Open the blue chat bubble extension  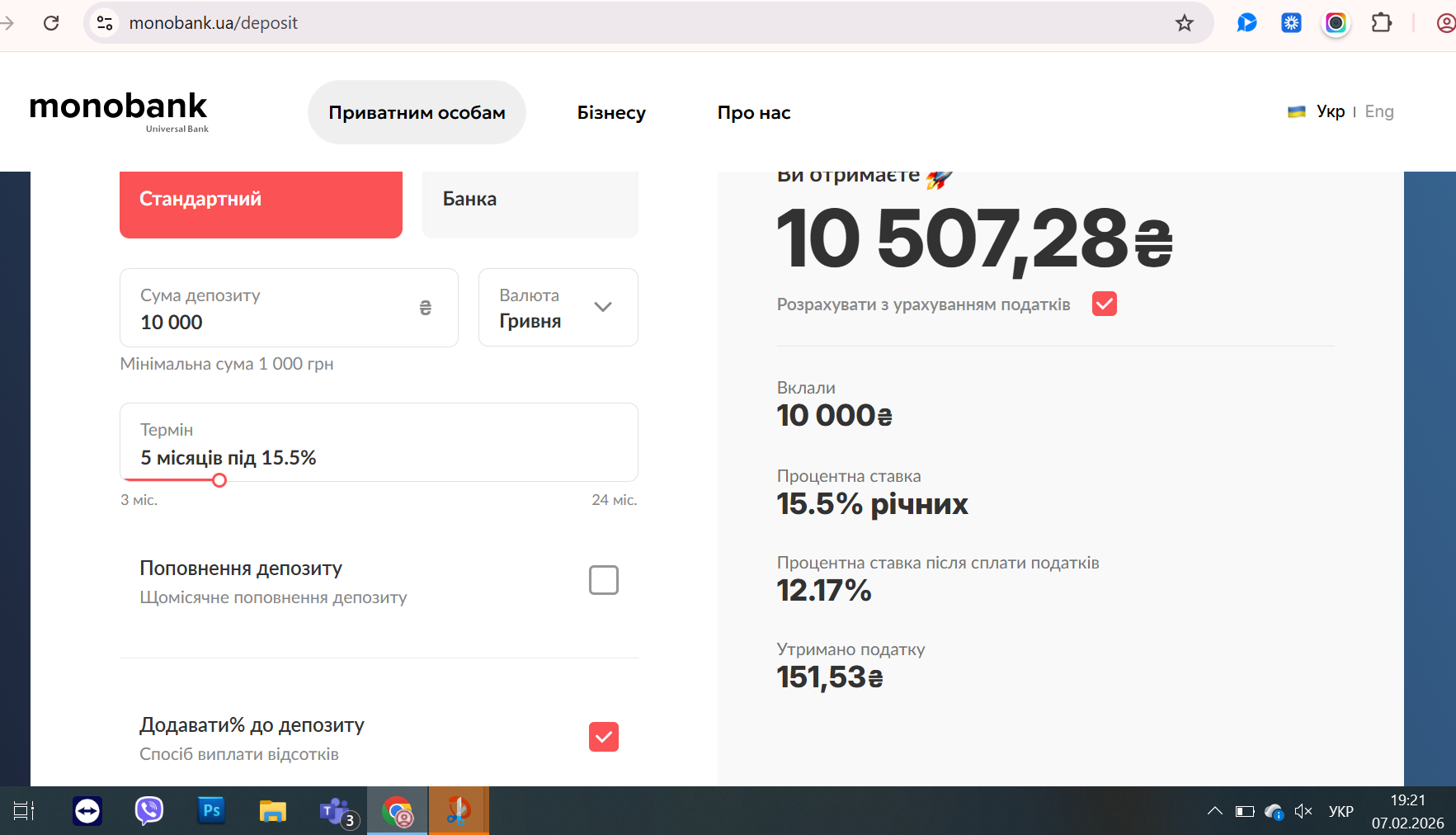click(1246, 23)
